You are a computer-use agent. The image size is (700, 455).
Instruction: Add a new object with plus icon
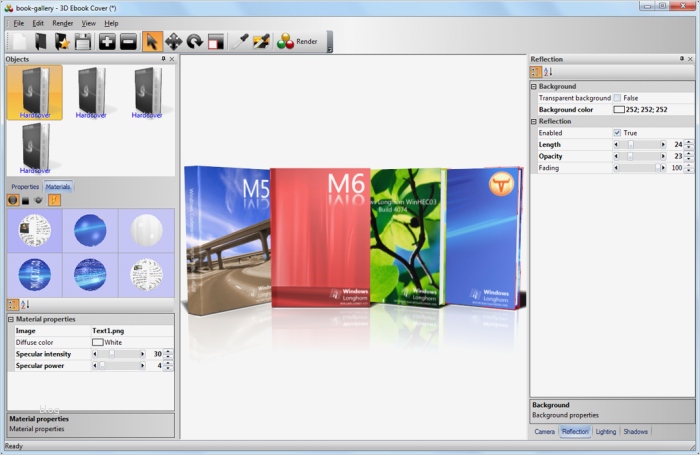coord(107,42)
